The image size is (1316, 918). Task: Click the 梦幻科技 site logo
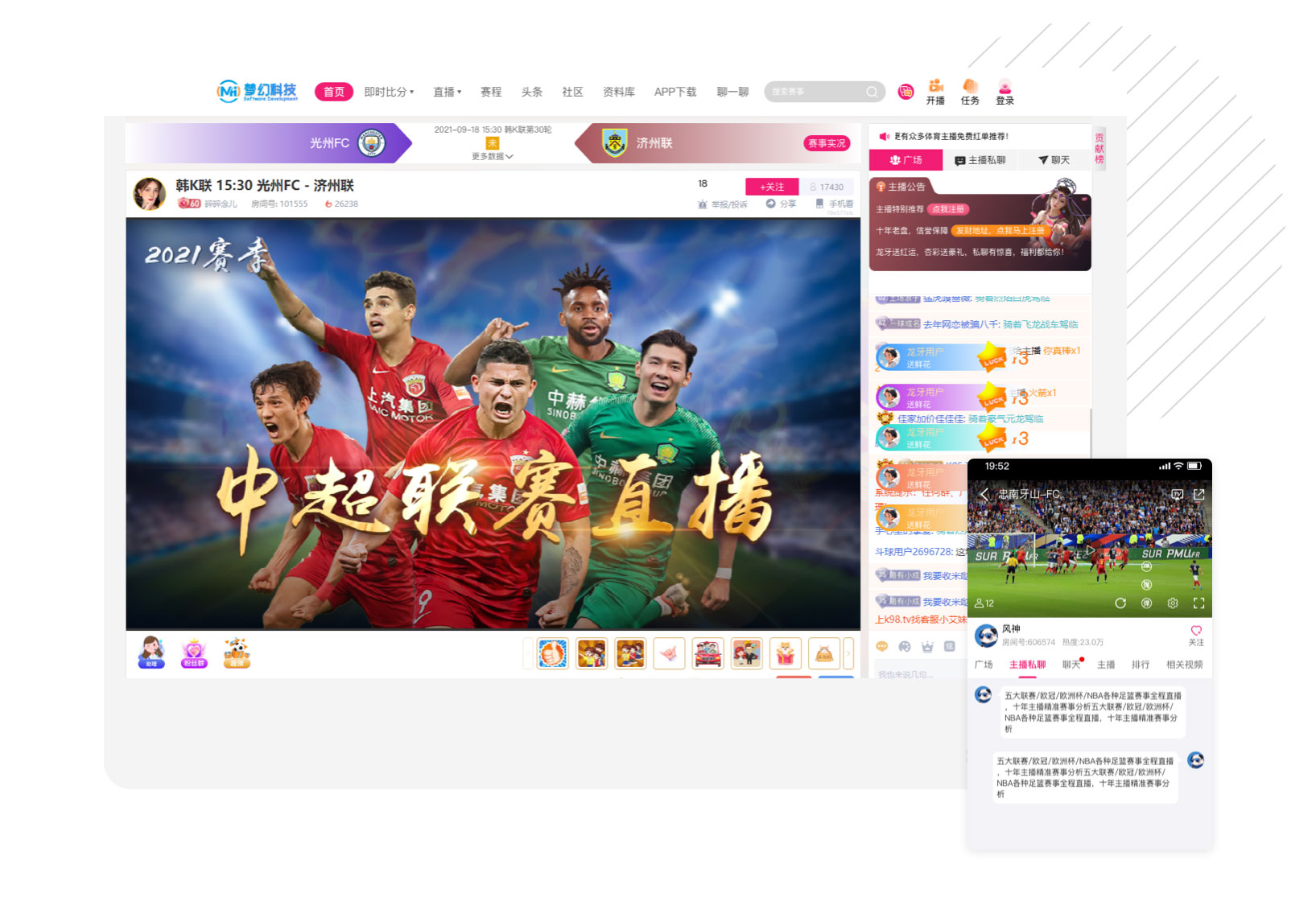[x=258, y=92]
